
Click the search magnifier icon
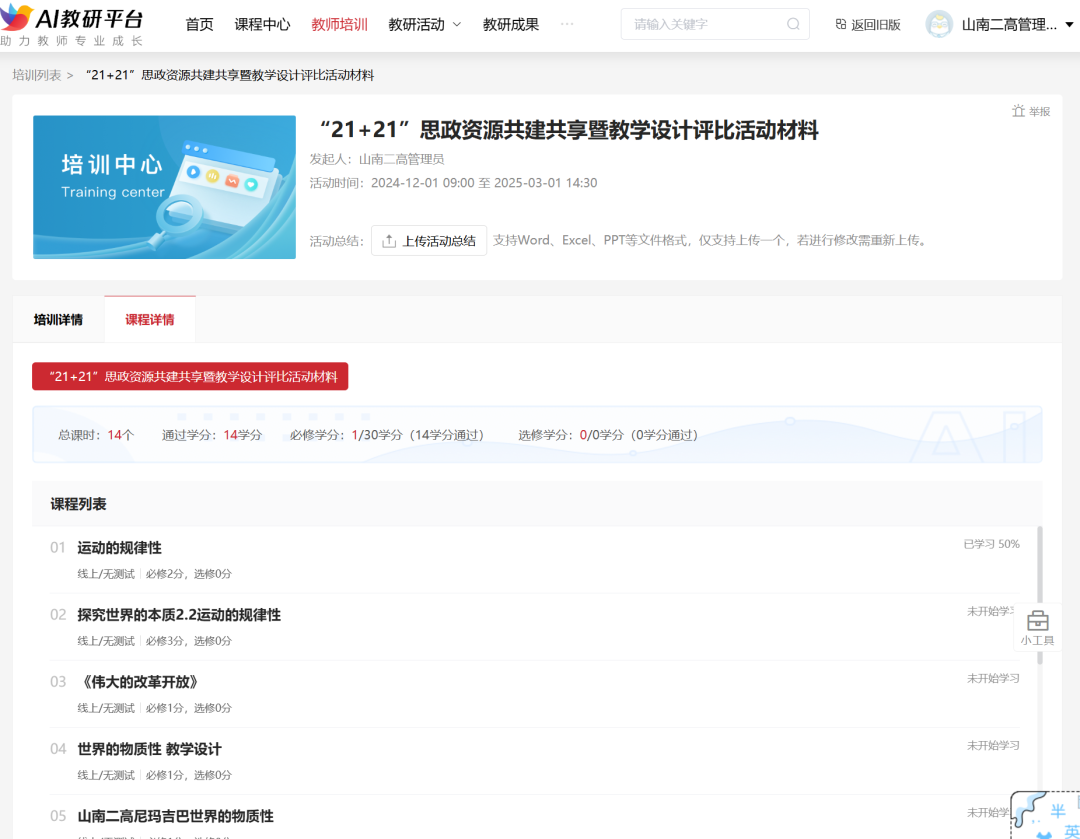click(x=793, y=24)
